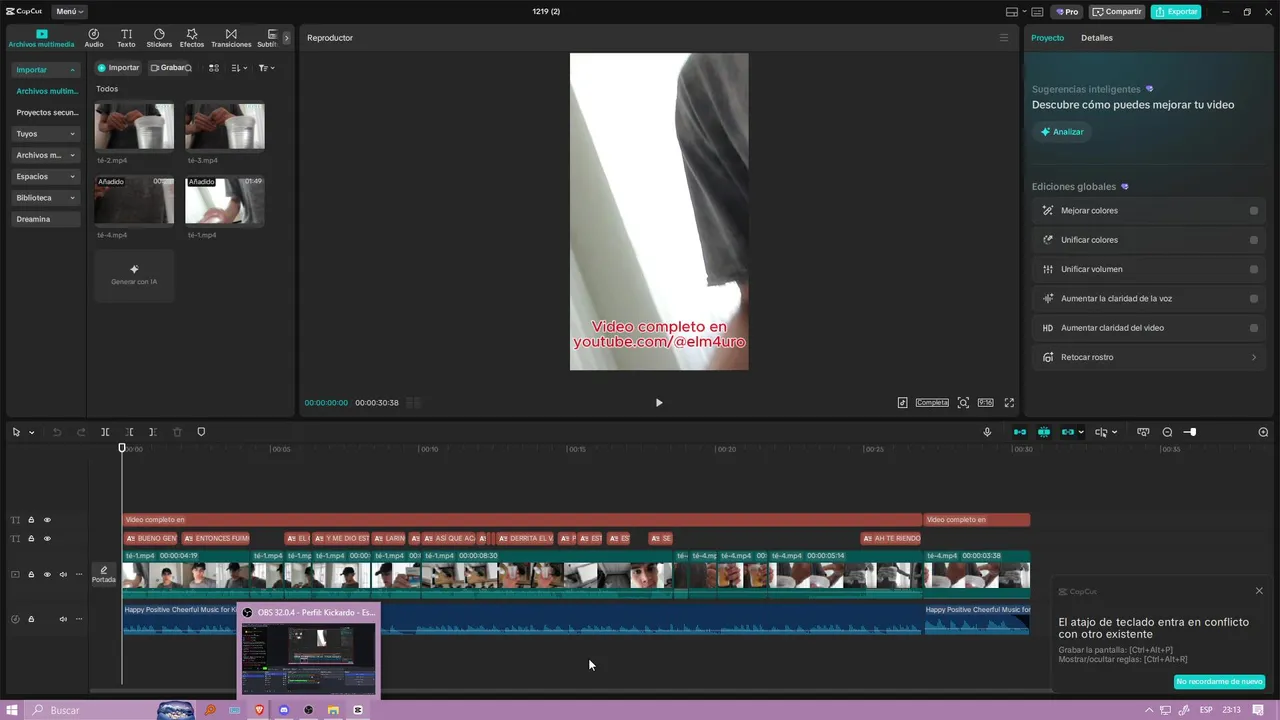The width and height of the screenshot is (1280, 720).
Task: Click the timeline zoom slider handle
Action: 1192,432
